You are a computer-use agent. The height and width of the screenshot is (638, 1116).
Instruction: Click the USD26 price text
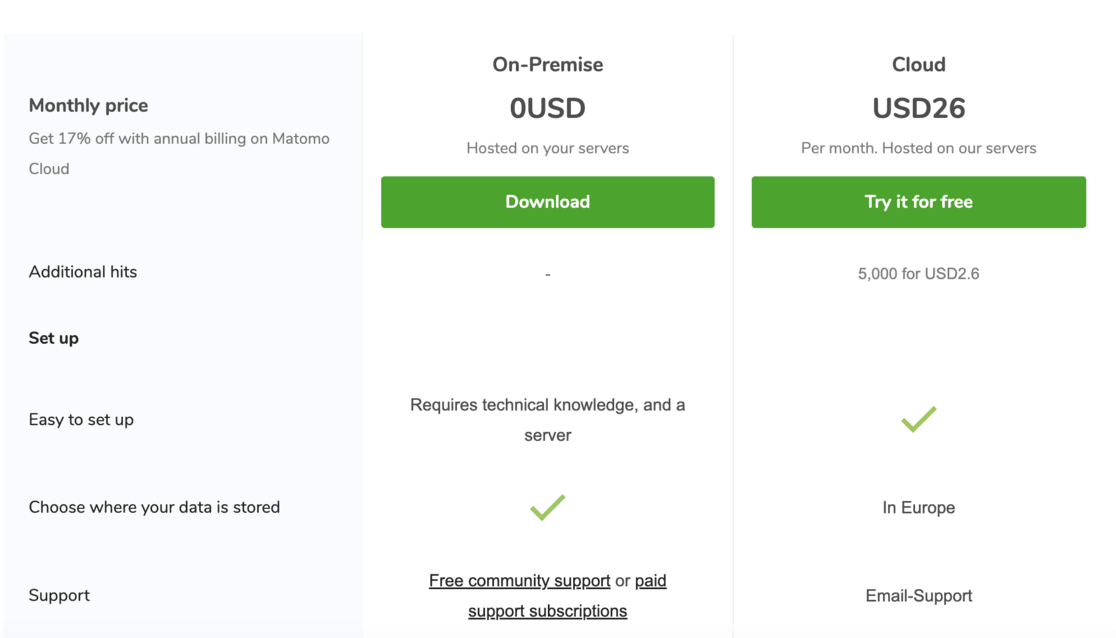[918, 108]
